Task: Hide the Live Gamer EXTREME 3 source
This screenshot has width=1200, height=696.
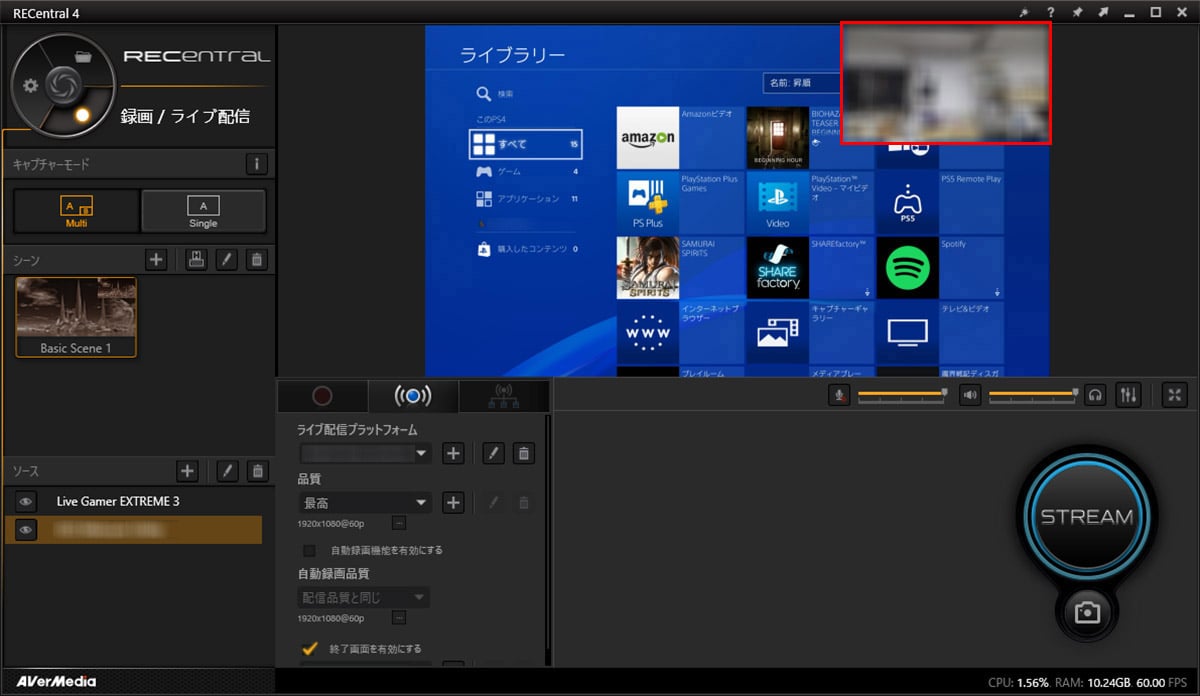Action: point(27,501)
